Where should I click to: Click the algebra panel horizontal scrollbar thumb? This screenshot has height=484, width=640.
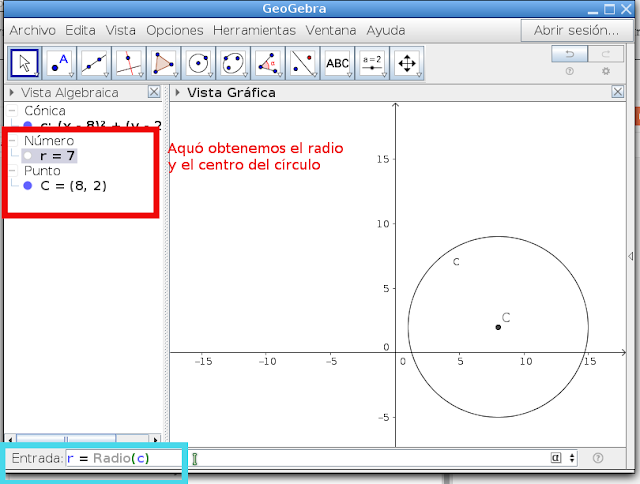66,439
